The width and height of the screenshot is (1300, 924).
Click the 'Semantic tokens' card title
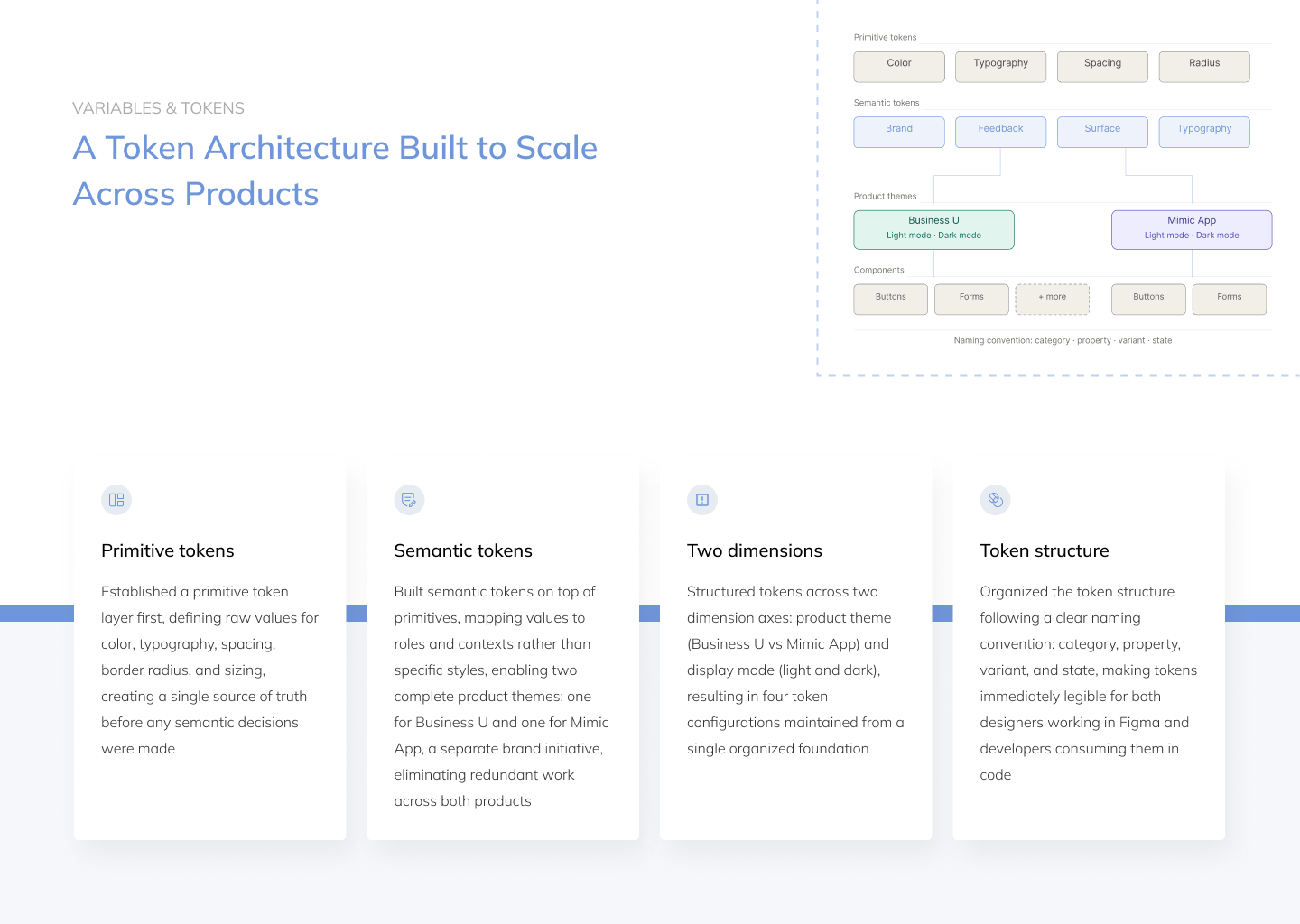click(x=463, y=550)
